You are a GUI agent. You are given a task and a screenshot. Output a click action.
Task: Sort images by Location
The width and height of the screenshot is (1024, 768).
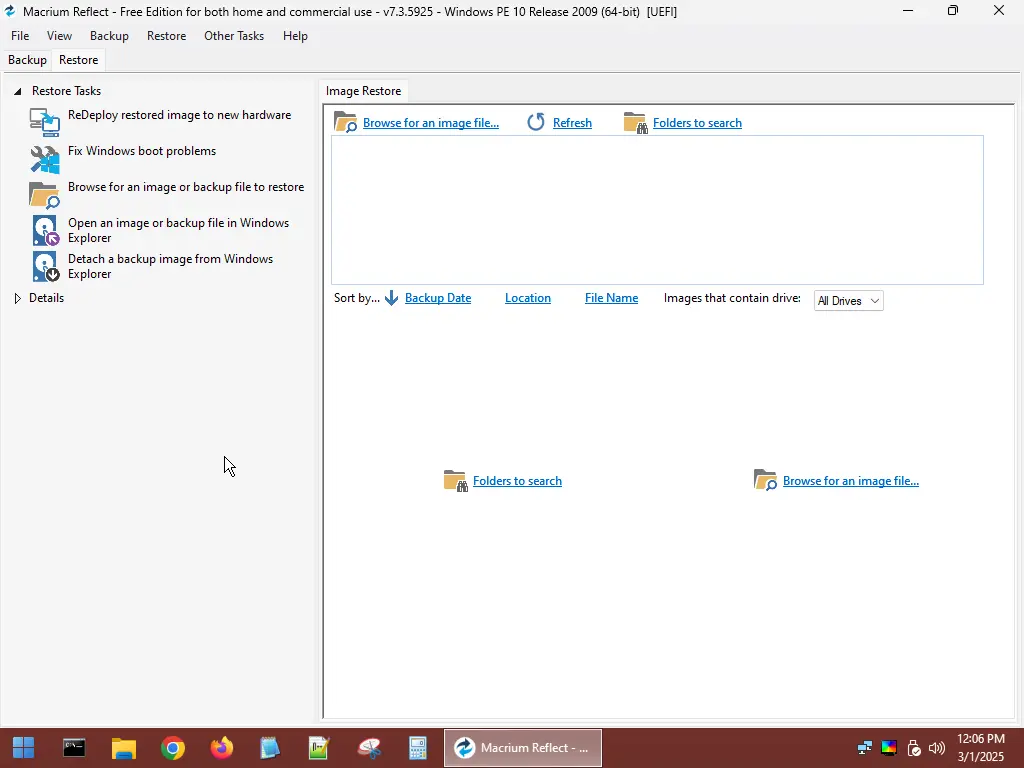click(528, 298)
